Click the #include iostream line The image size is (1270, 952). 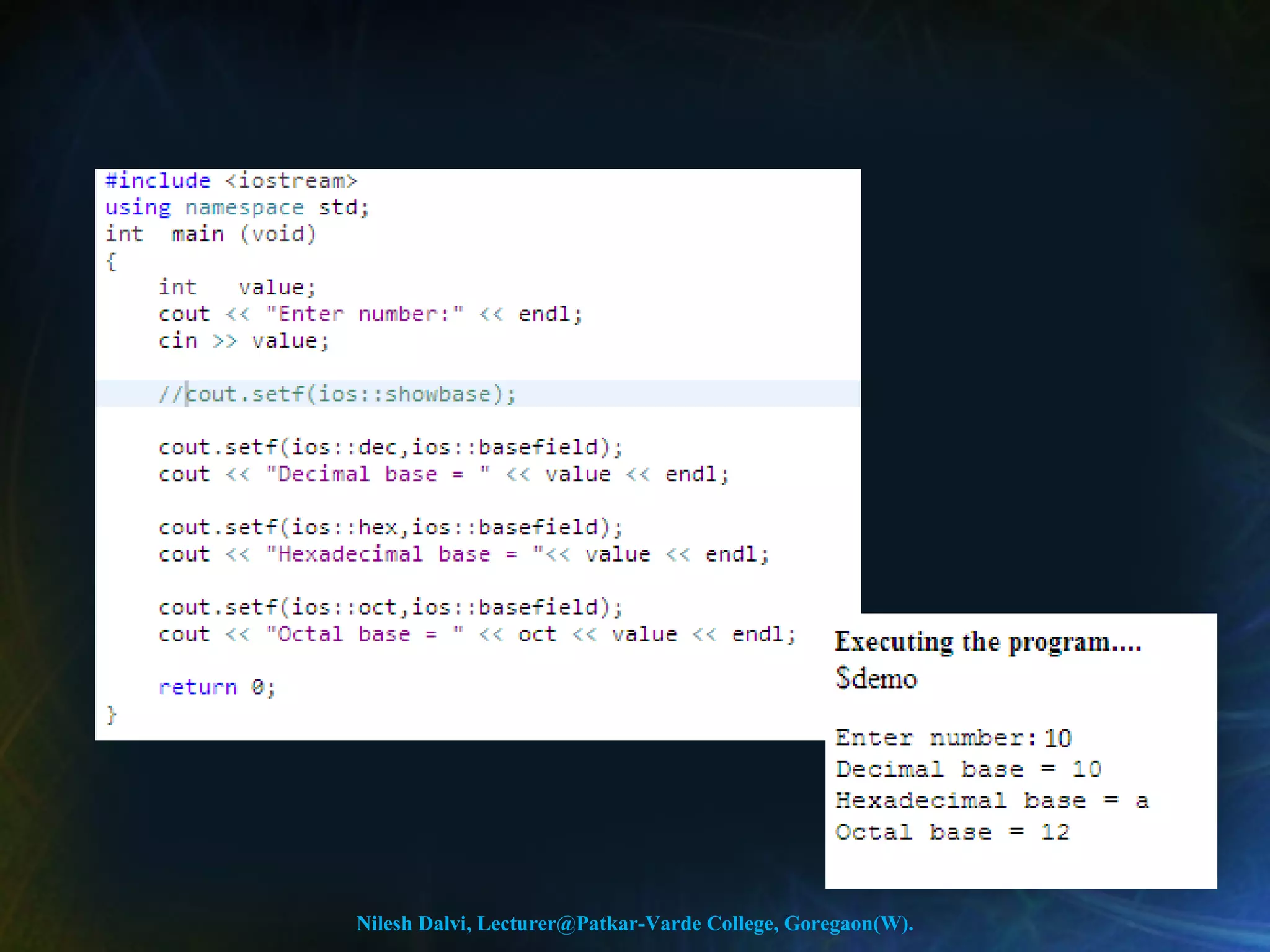click(x=231, y=180)
